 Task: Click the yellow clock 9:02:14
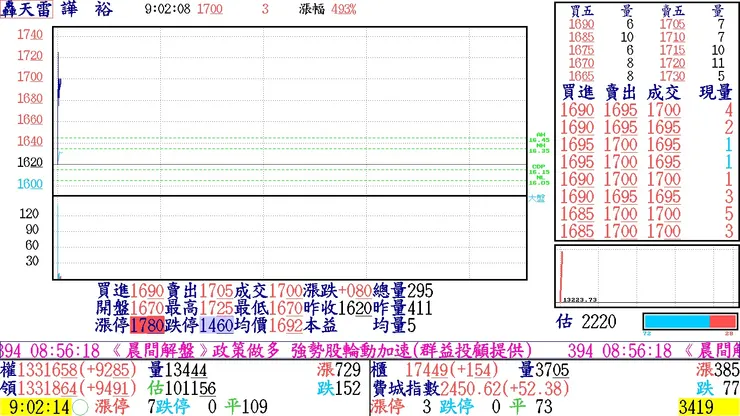[37, 407]
